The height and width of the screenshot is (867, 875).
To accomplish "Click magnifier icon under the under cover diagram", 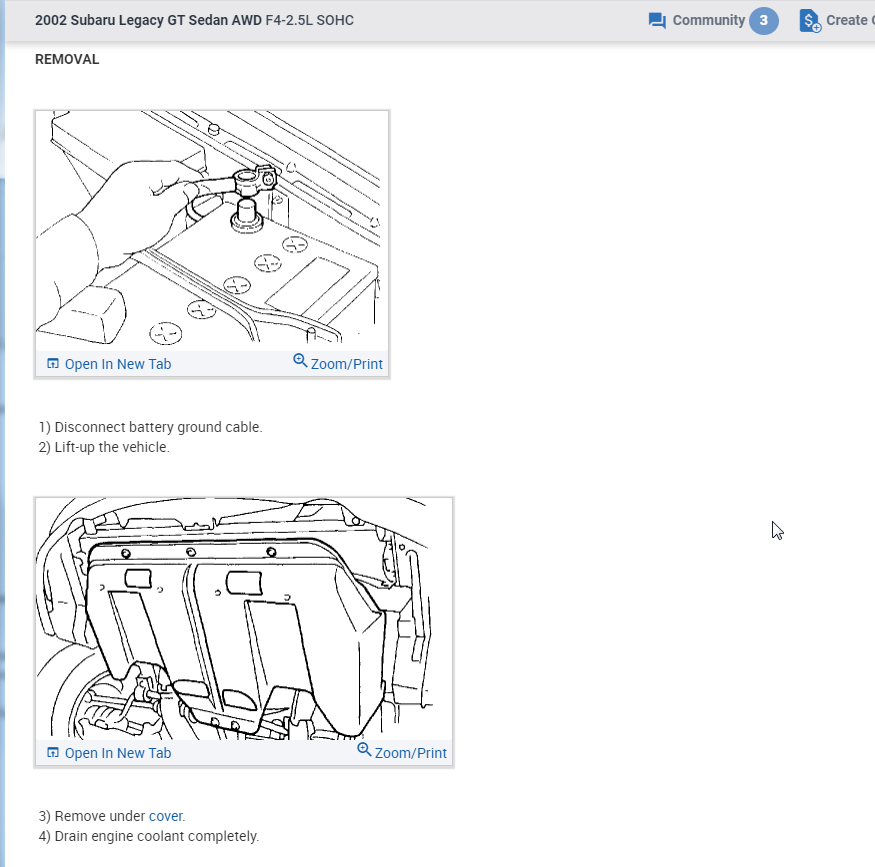I will 364,749.
